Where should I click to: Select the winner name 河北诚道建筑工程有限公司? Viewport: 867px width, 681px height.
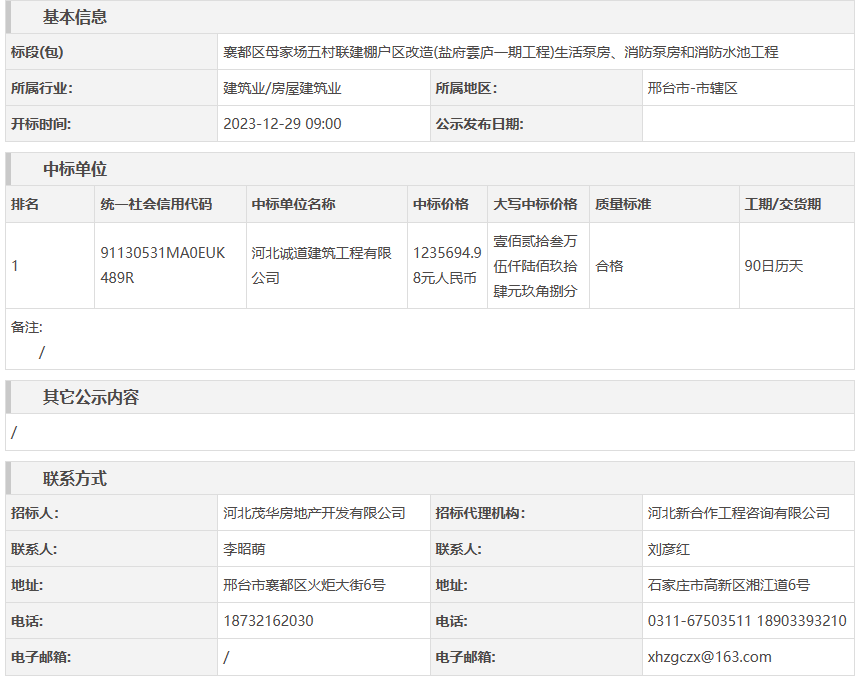[x=321, y=265]
